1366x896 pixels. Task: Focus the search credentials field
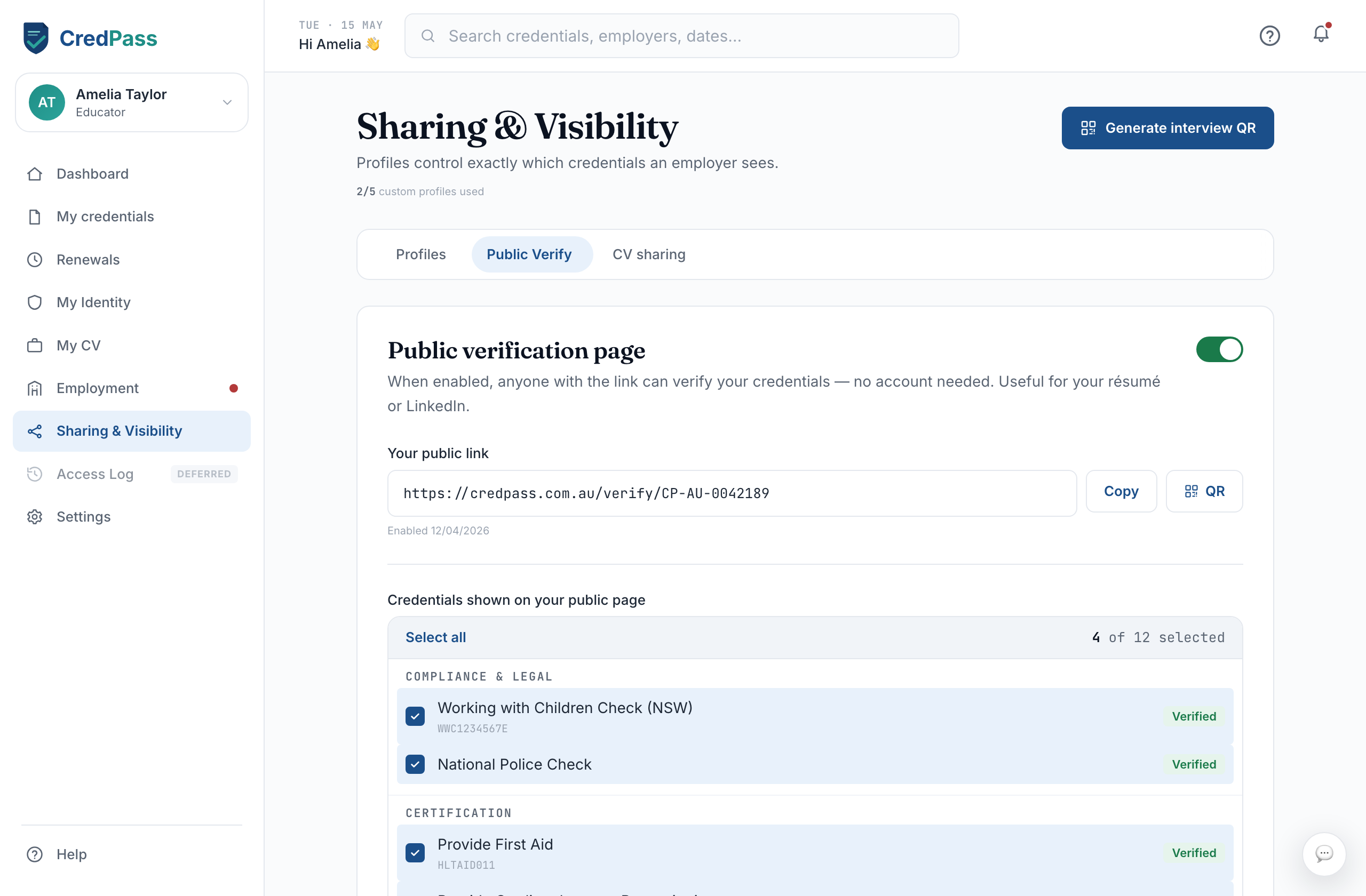pyautogui.click(x=681, y=36)
